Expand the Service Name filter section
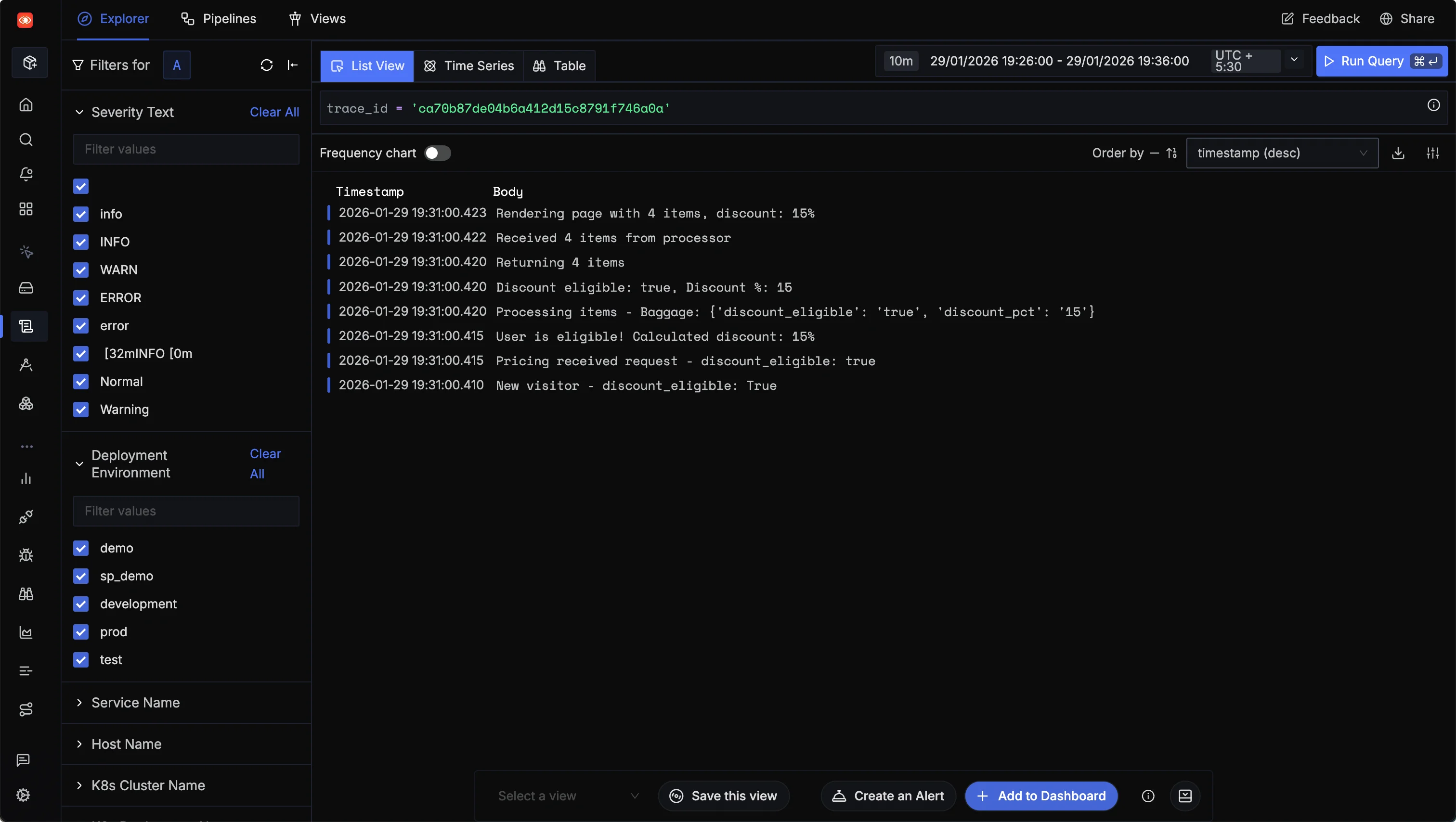Image resolution: width=1456 pixels, height=822 pixels. tap(135, 702)
